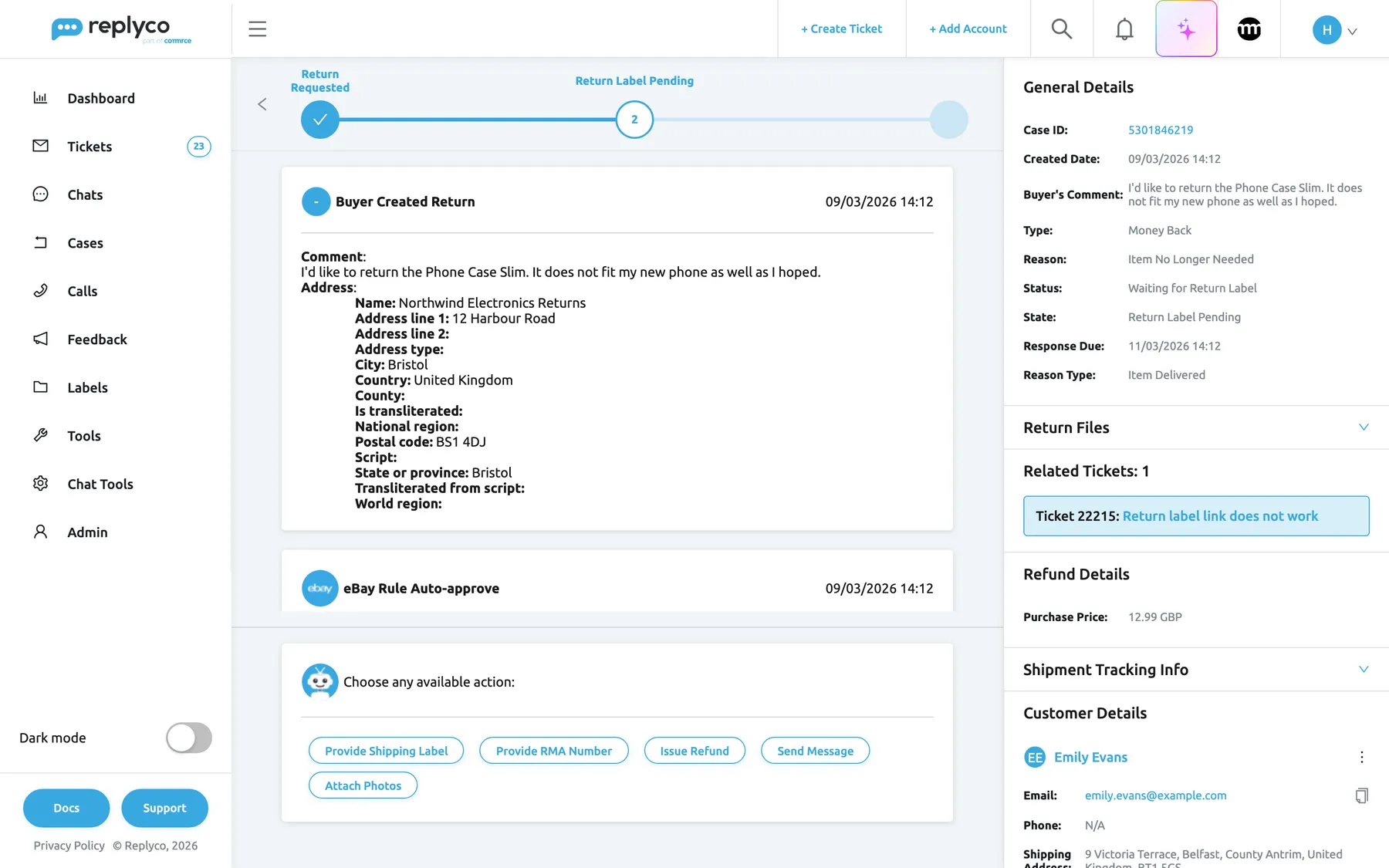
Task: Click the Chat Tools gear icon
Action: click(x=40, y=484)
